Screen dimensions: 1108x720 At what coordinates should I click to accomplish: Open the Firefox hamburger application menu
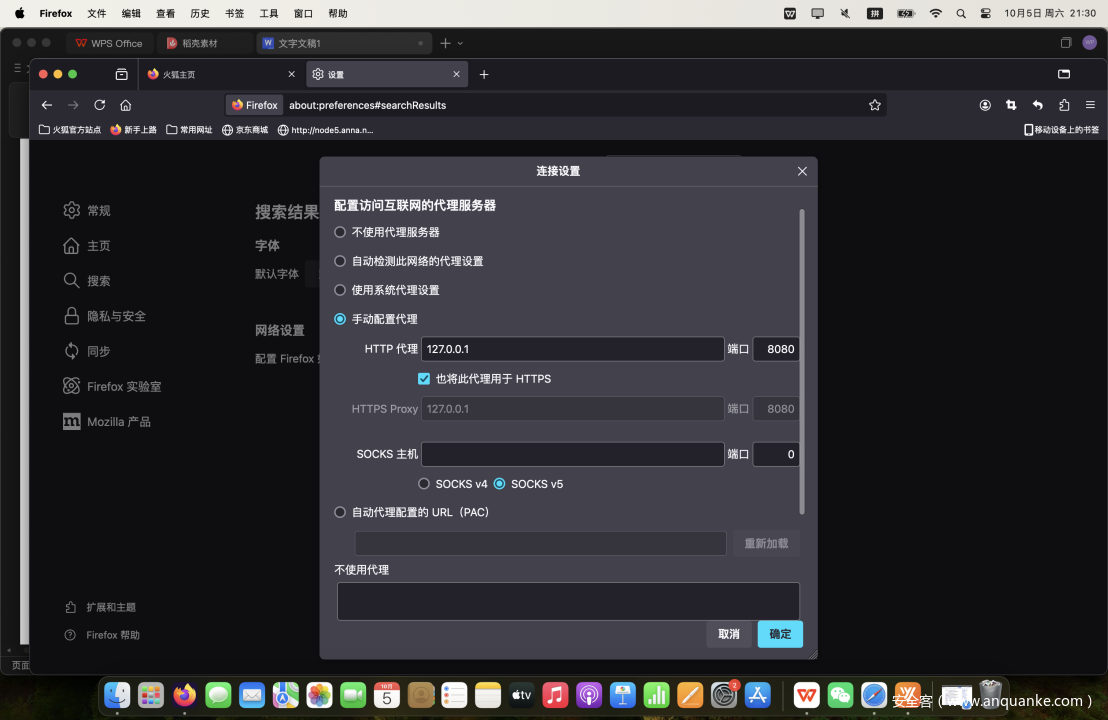(1090, 105)
